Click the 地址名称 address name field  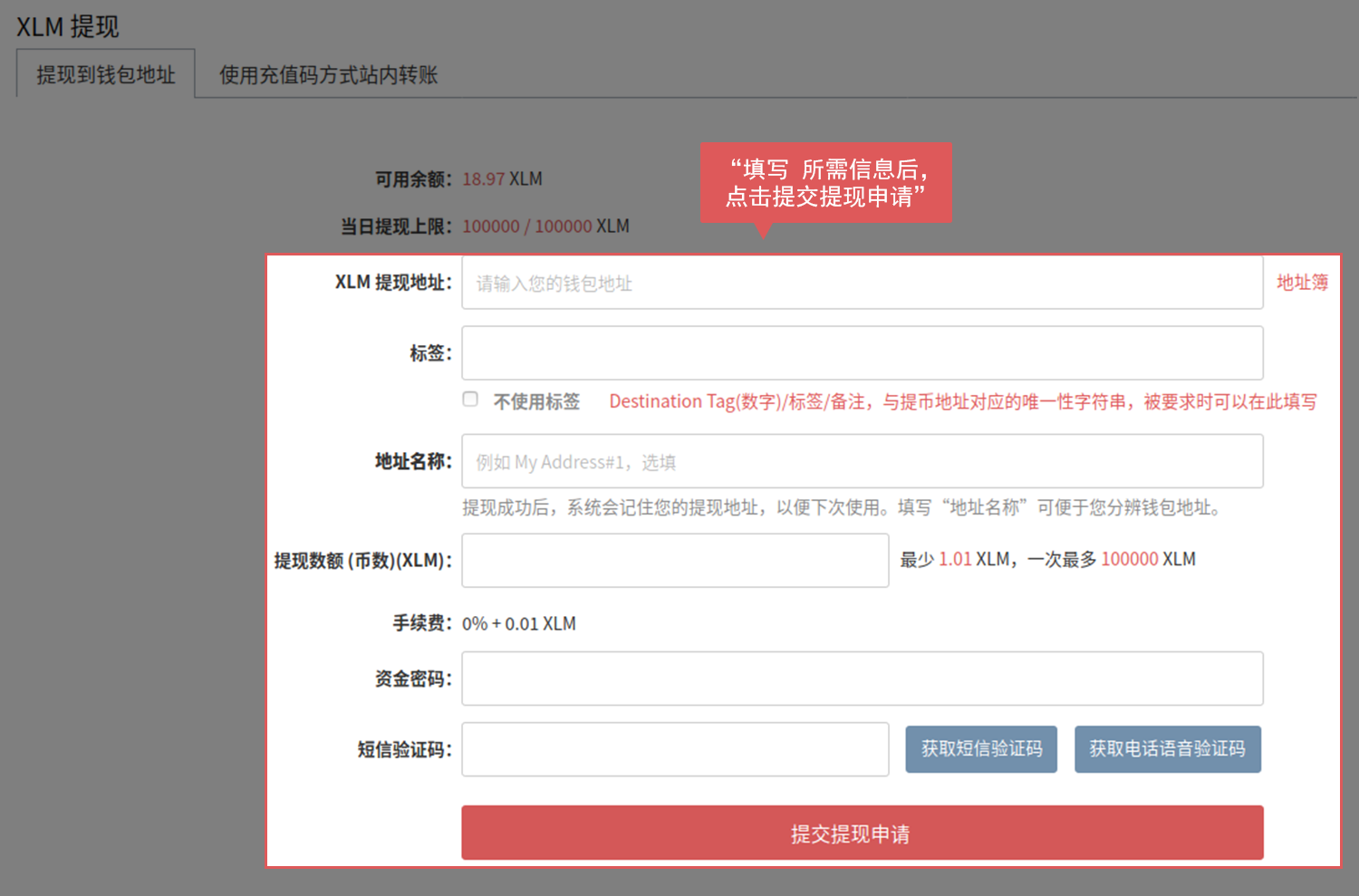(x=863, y=461)
